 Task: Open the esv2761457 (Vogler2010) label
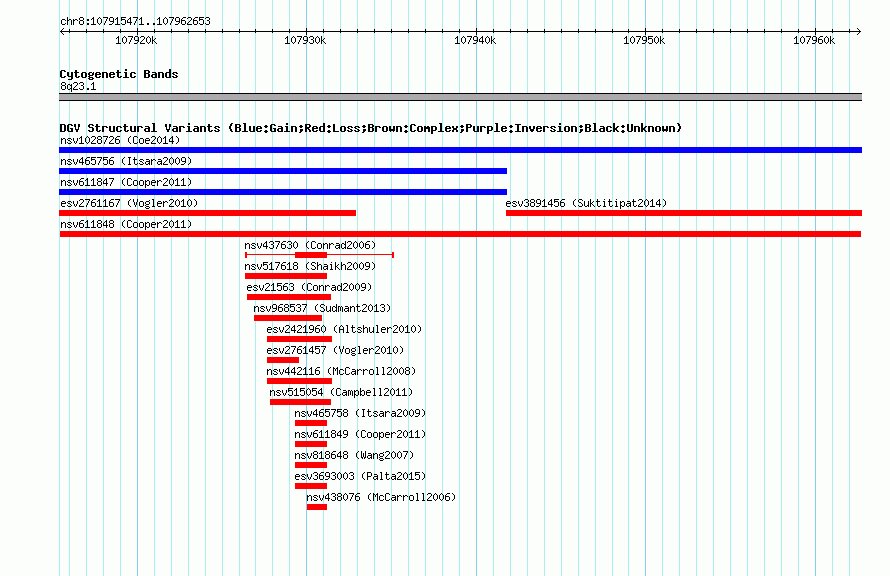tap(335, 350)
